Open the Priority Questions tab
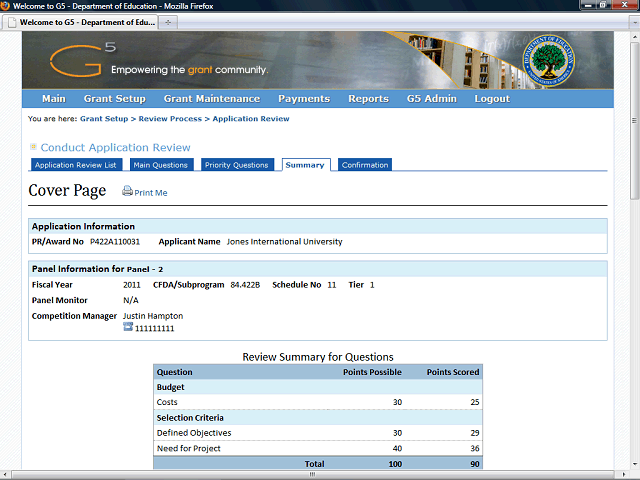The image size is (640, 480). pos(237,165)
